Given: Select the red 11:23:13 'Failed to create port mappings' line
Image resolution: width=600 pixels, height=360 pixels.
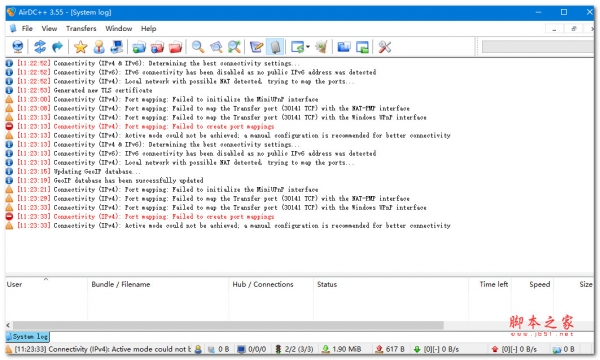Looking at the screenshot, I should tap(145, 126).
